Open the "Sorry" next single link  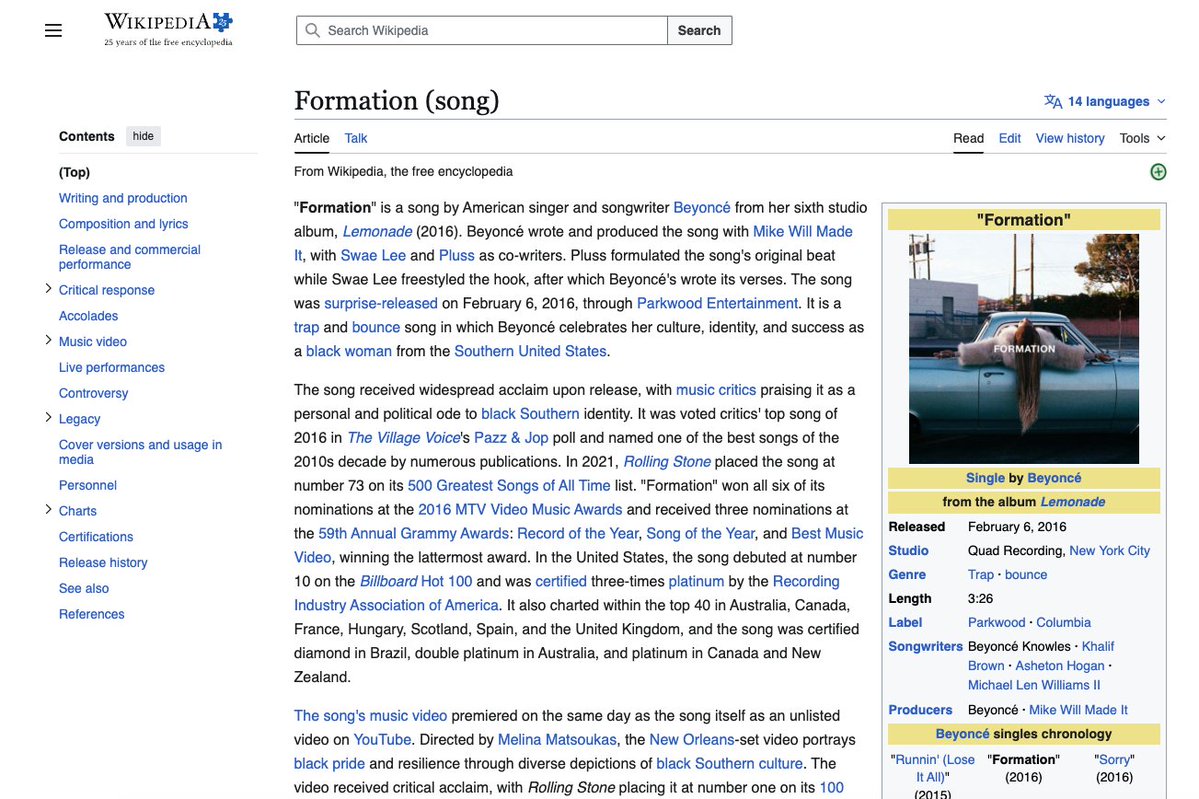click(x=1114, y=760)
